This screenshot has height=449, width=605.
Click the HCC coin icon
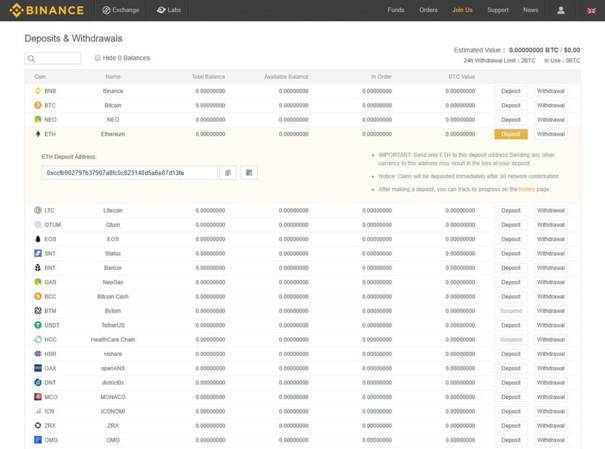click(x=38, y=339)
